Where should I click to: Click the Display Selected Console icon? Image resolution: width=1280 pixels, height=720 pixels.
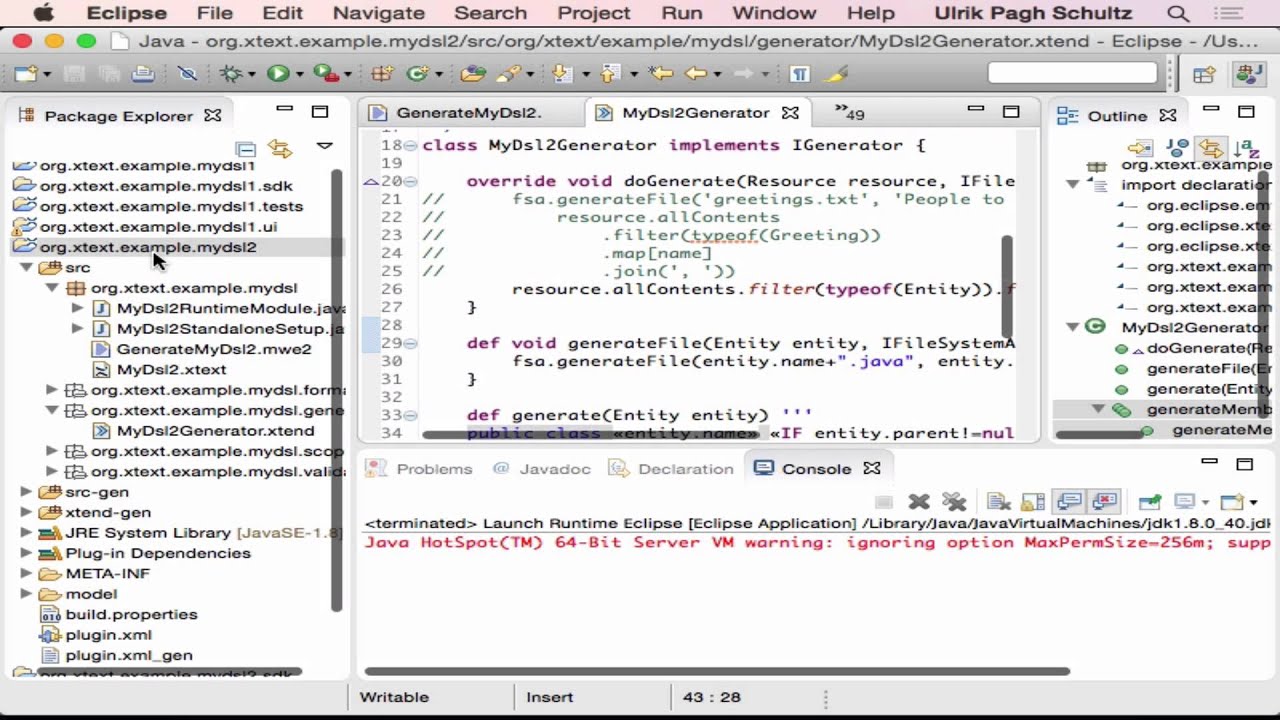pos(1185,501)
